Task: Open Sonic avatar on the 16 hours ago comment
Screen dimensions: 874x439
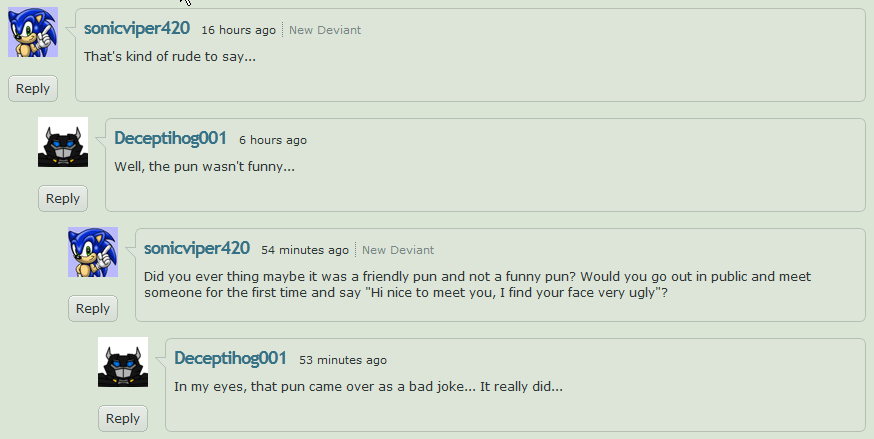Action: 33,32
